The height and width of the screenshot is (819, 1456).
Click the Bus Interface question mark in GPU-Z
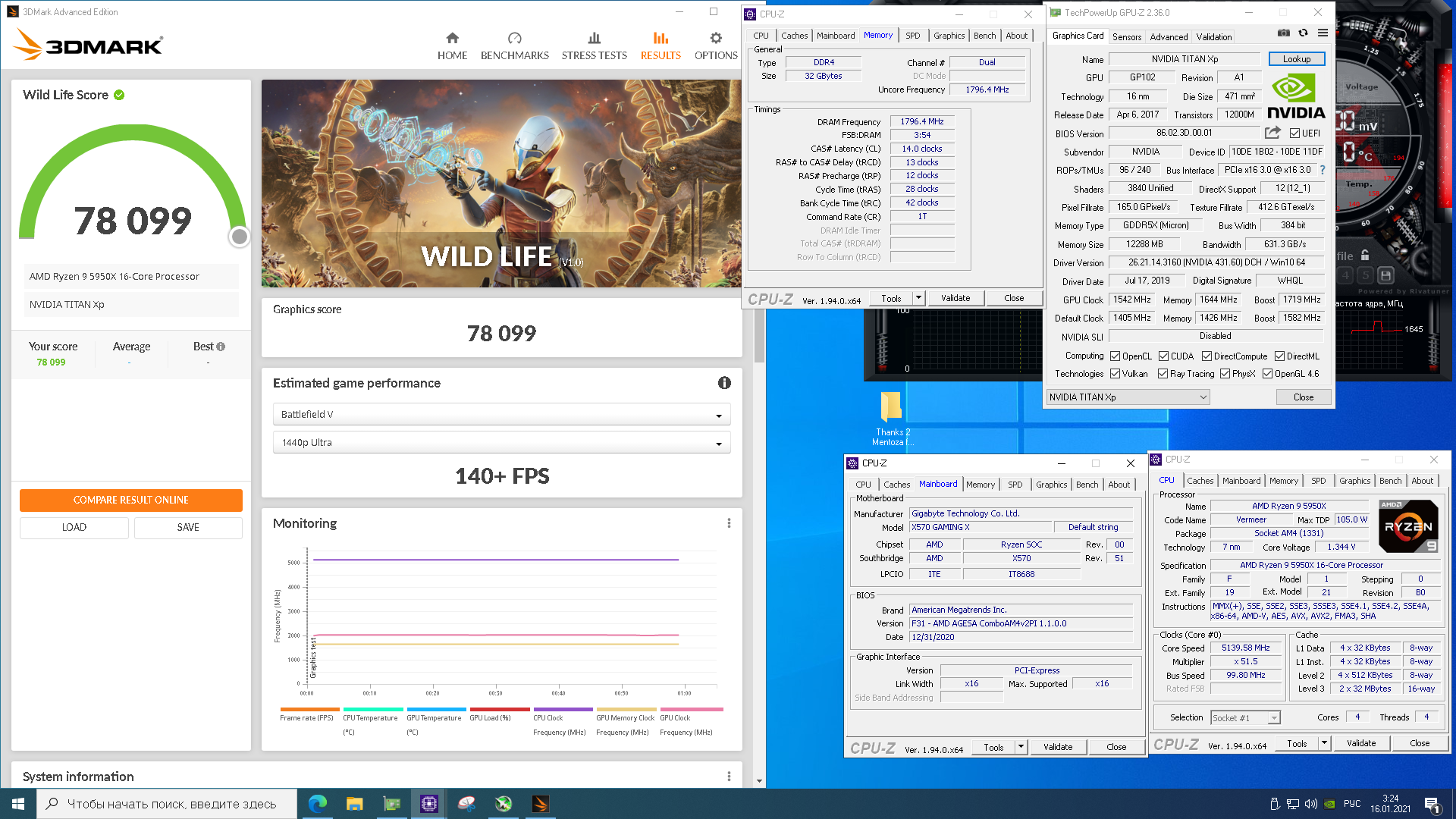pyautogui.click(x=1323, y=170)
